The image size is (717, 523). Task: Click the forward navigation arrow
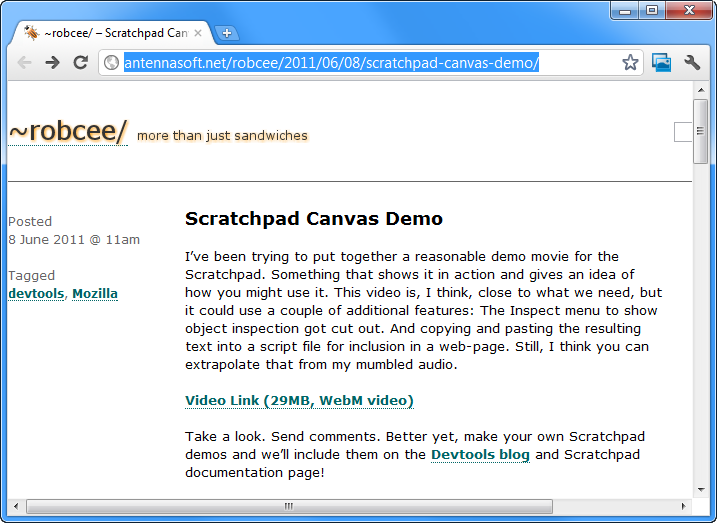coord(53,63)
